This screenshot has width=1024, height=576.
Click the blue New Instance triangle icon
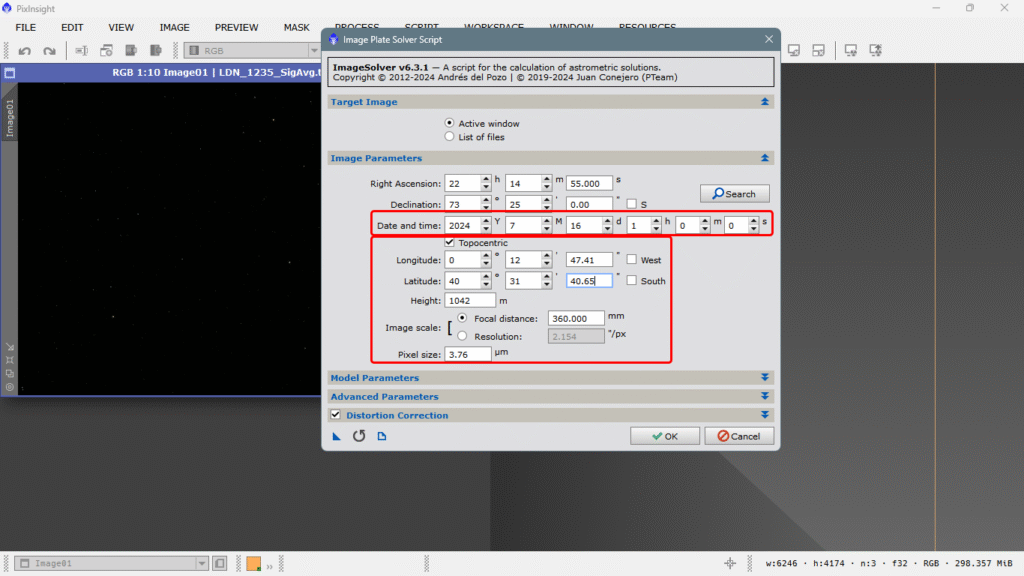(x=337, y=436)
